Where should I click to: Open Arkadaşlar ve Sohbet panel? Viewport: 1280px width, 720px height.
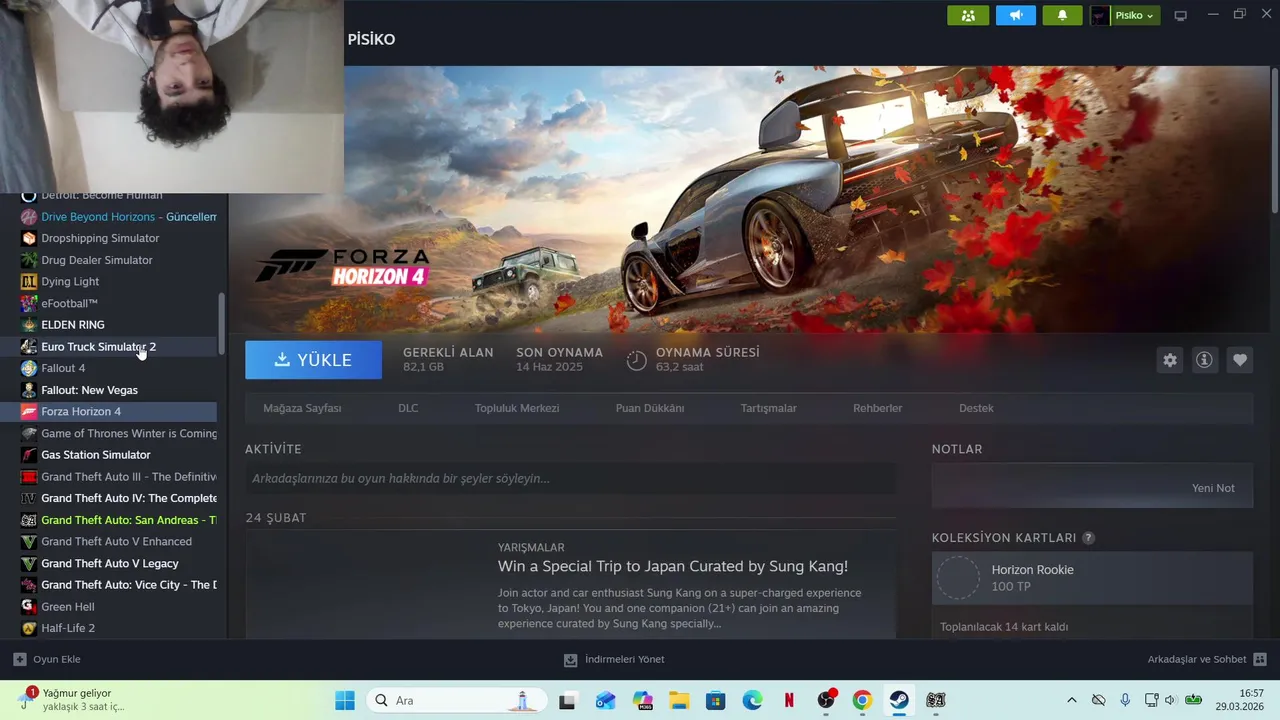[x=1207, y=659]
